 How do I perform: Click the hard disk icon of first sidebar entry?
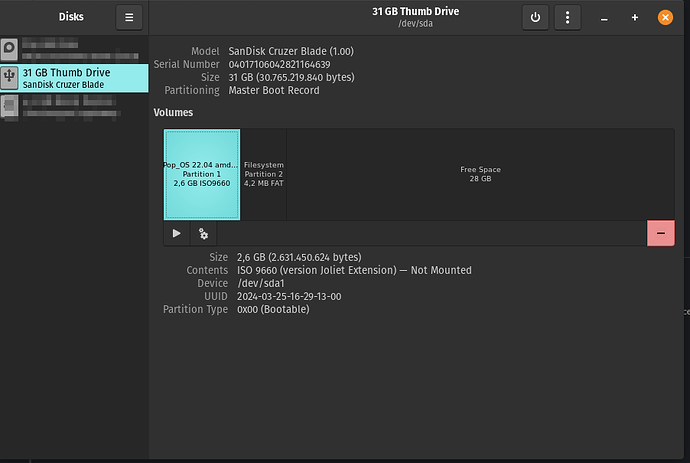(x=9, y=49)
